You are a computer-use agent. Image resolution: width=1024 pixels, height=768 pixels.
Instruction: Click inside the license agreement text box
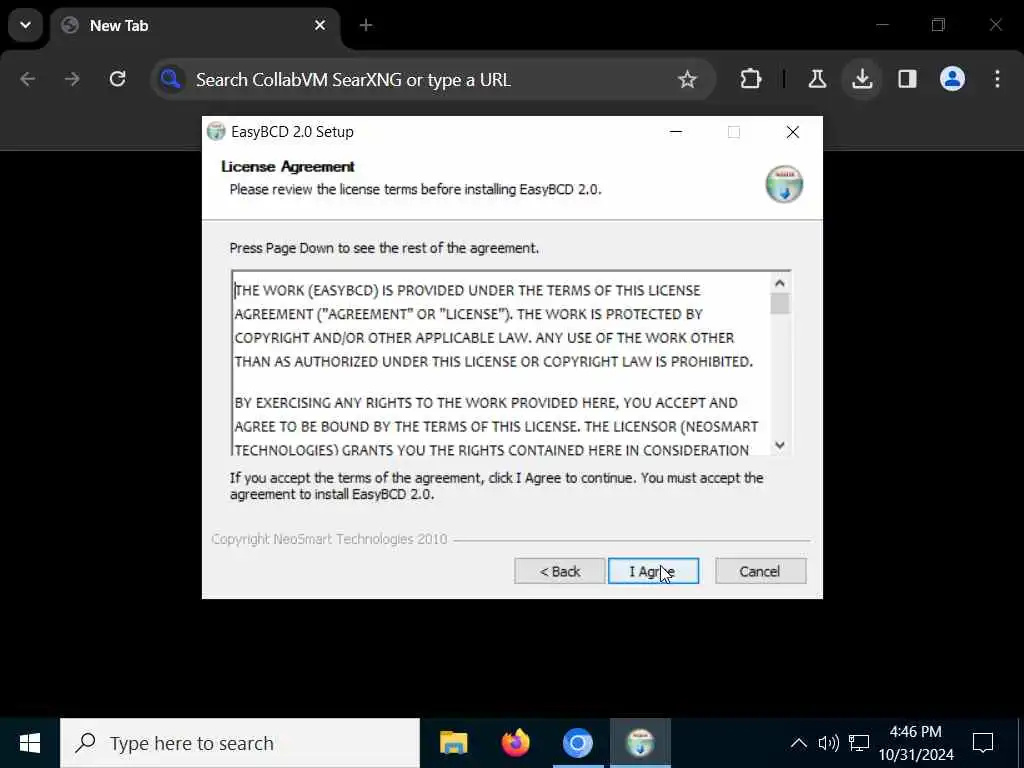[502, 363]
